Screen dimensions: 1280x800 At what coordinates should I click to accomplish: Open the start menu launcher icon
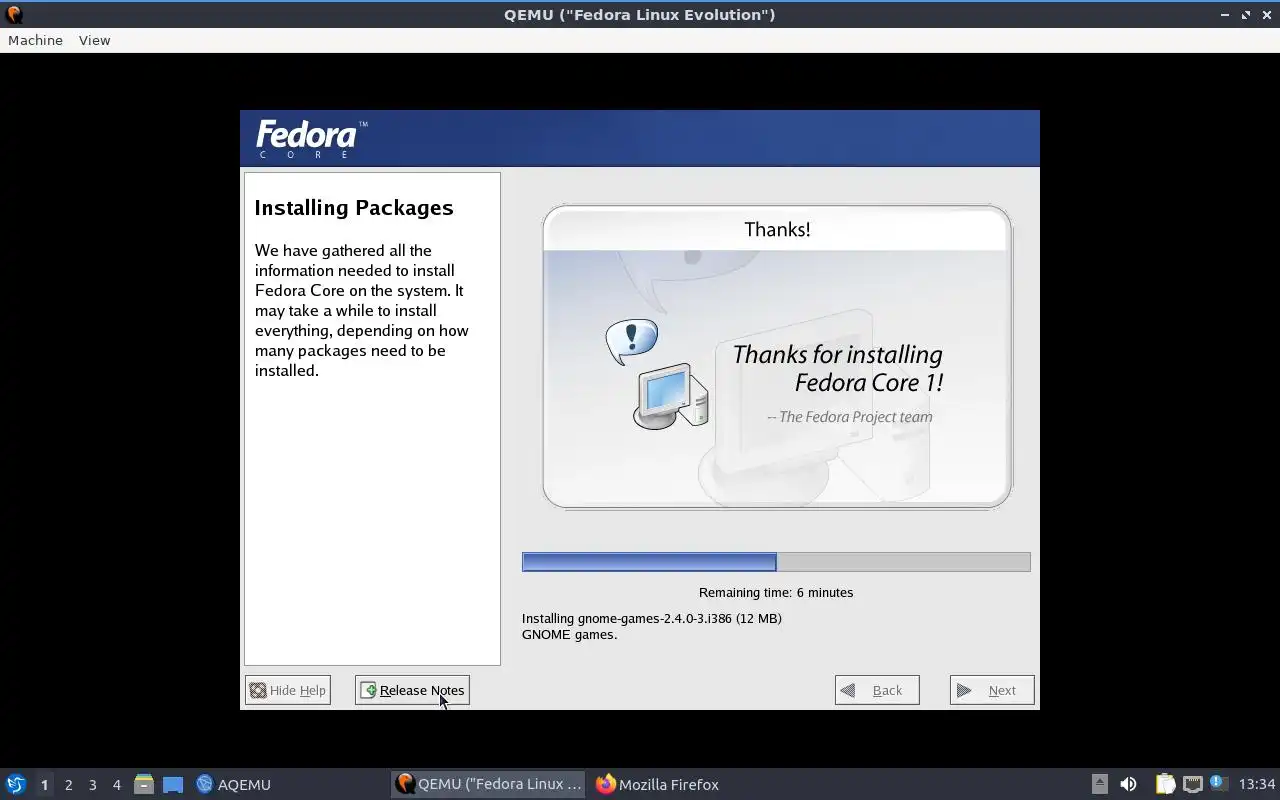(15, 784)
